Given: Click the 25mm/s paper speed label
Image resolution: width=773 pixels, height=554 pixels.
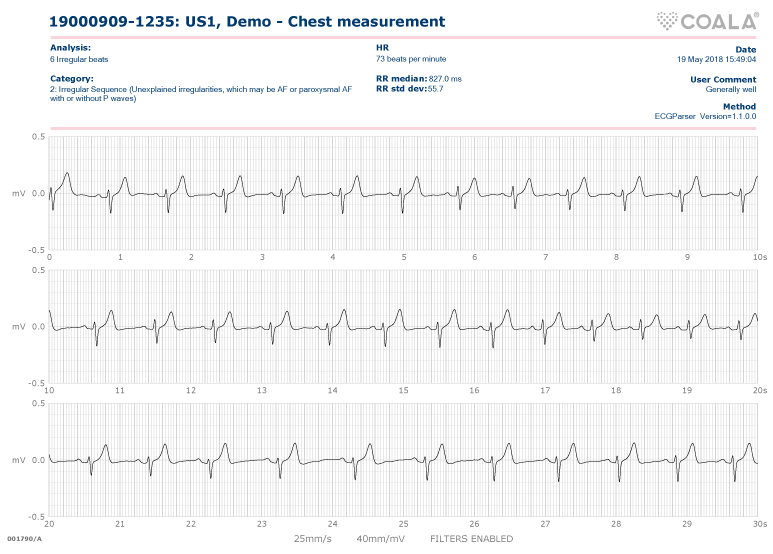Looking at the screenshot, I should tap(313, 539).
